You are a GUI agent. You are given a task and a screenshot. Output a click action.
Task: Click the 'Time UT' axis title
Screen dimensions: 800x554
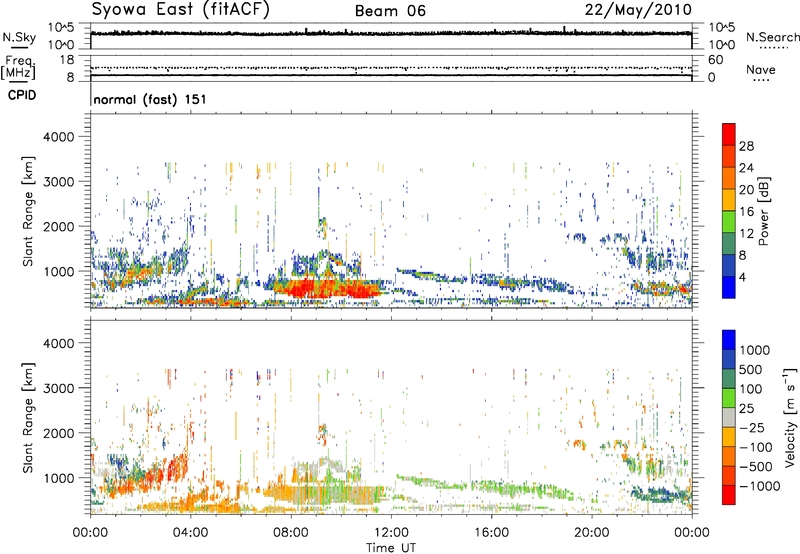[391, 548]
